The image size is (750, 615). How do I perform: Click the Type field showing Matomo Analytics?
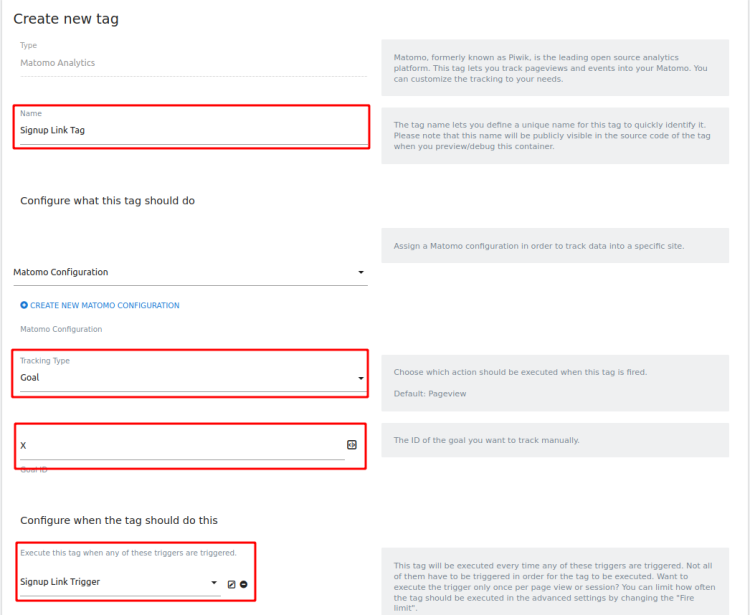(190, 63)
